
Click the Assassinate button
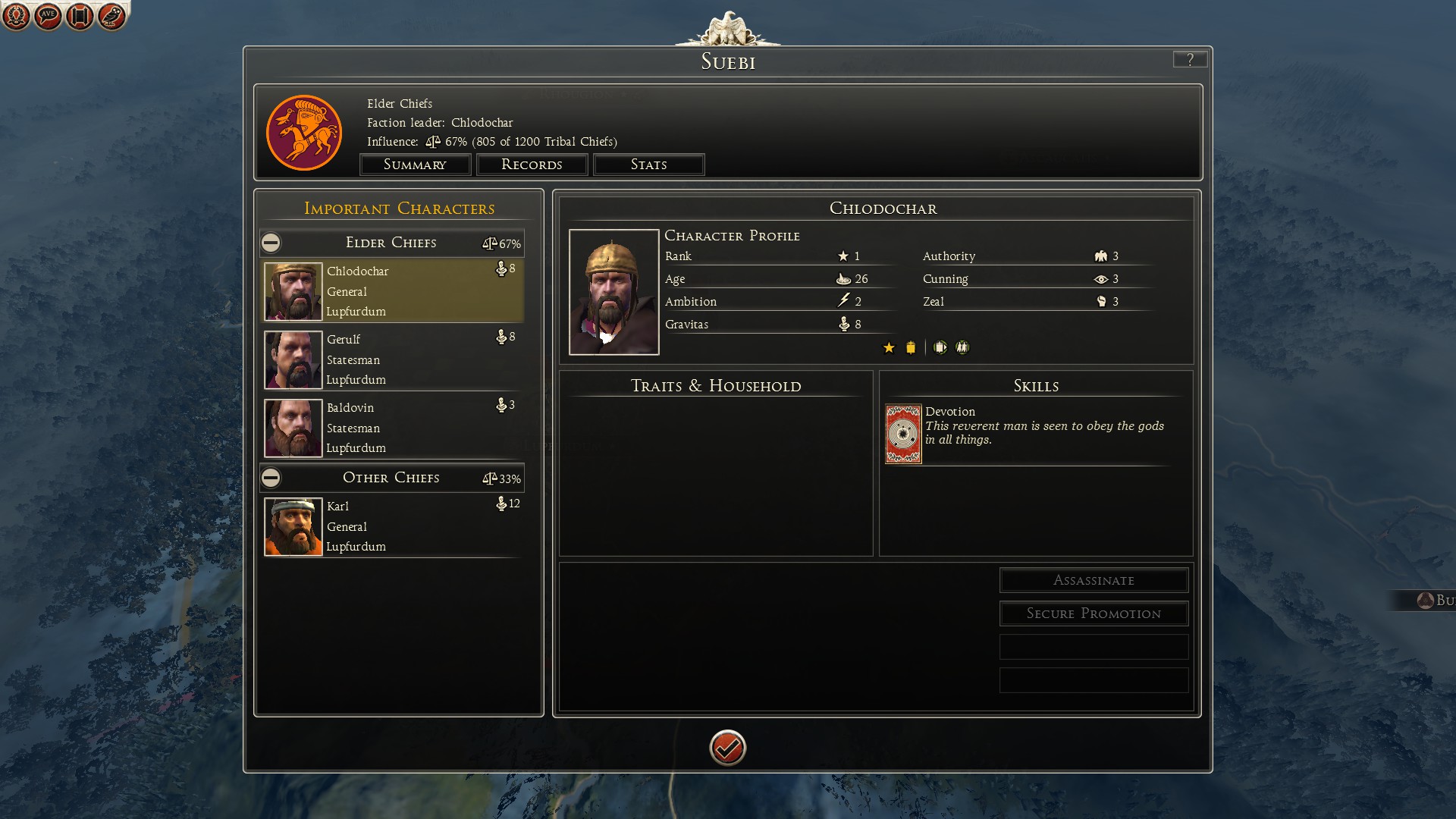point(1094,580)
